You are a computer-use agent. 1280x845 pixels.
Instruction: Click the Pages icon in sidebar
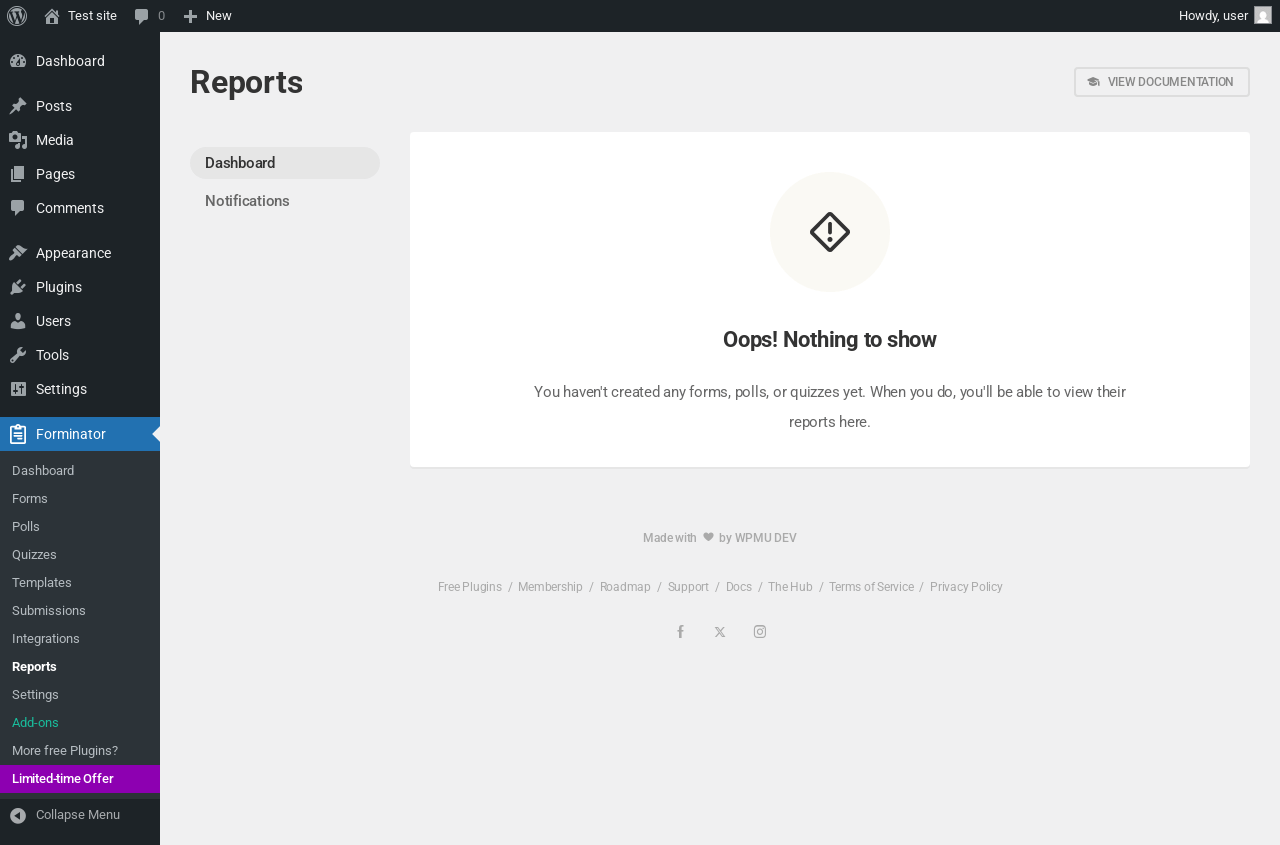point(18,174)
